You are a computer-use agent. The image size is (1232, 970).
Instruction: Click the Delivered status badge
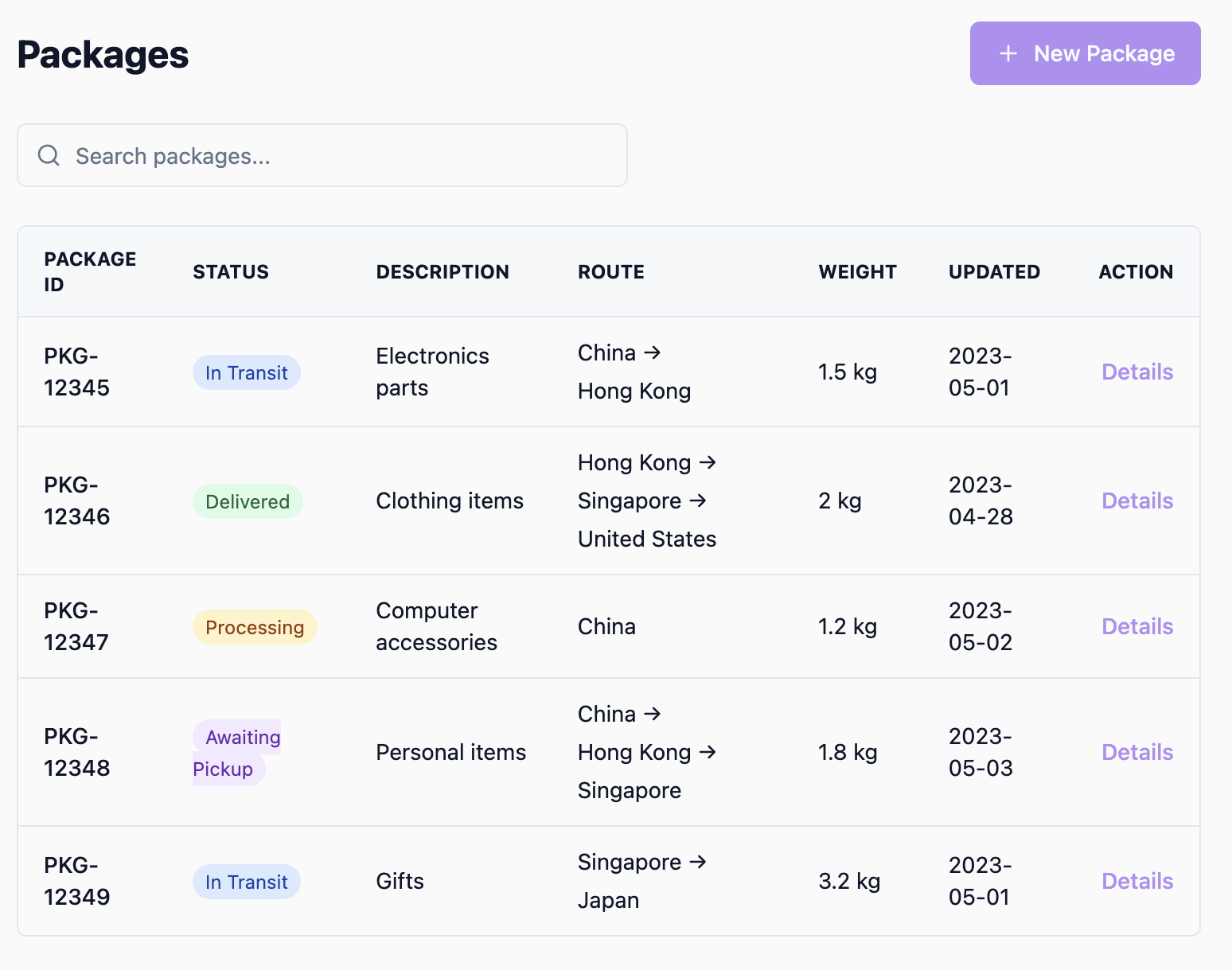click(x=248, y=501)
